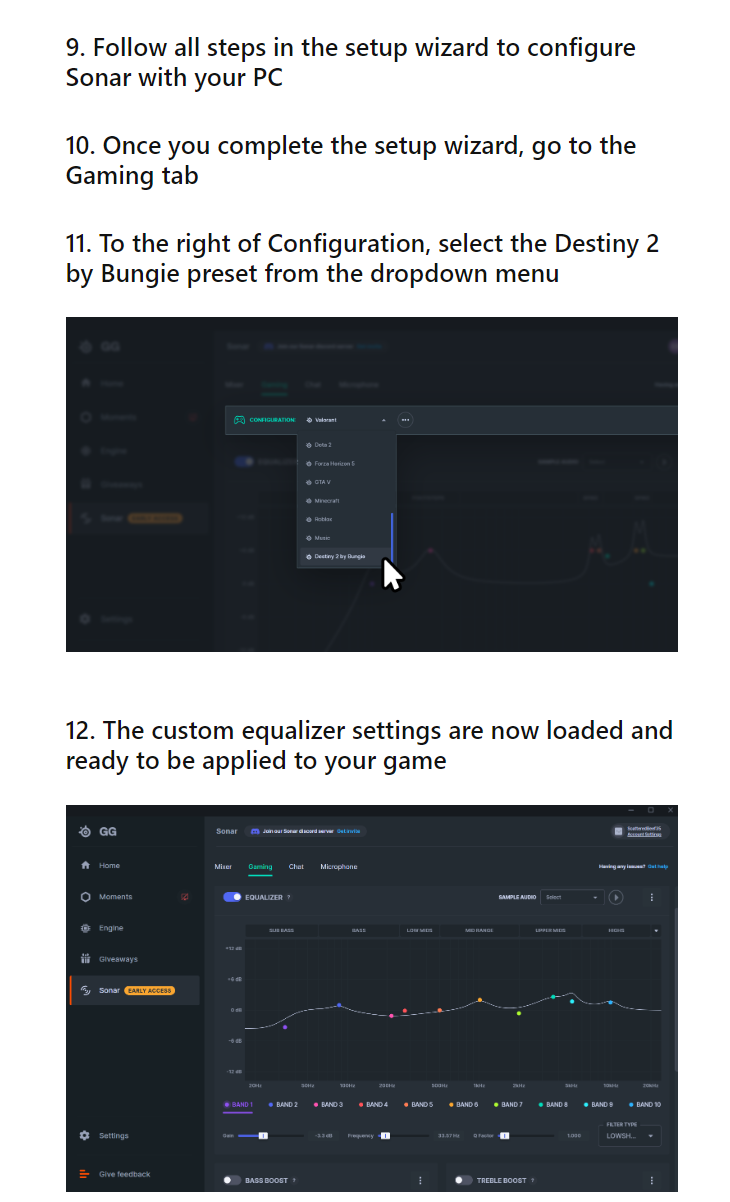Toggle the Equalizer switch off
This screenshot has width=730, height=1202.
(232, 897)
